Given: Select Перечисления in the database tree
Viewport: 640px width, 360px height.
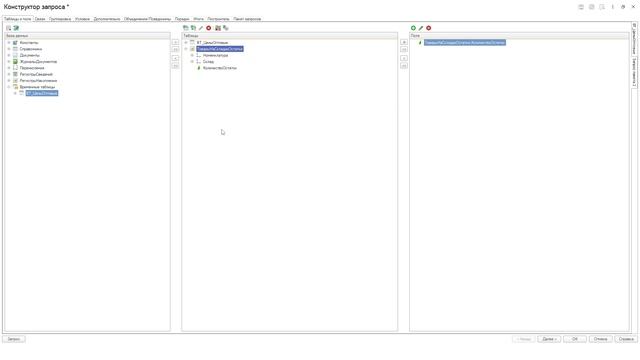Looking at the screenshot, I should point(32,68).
